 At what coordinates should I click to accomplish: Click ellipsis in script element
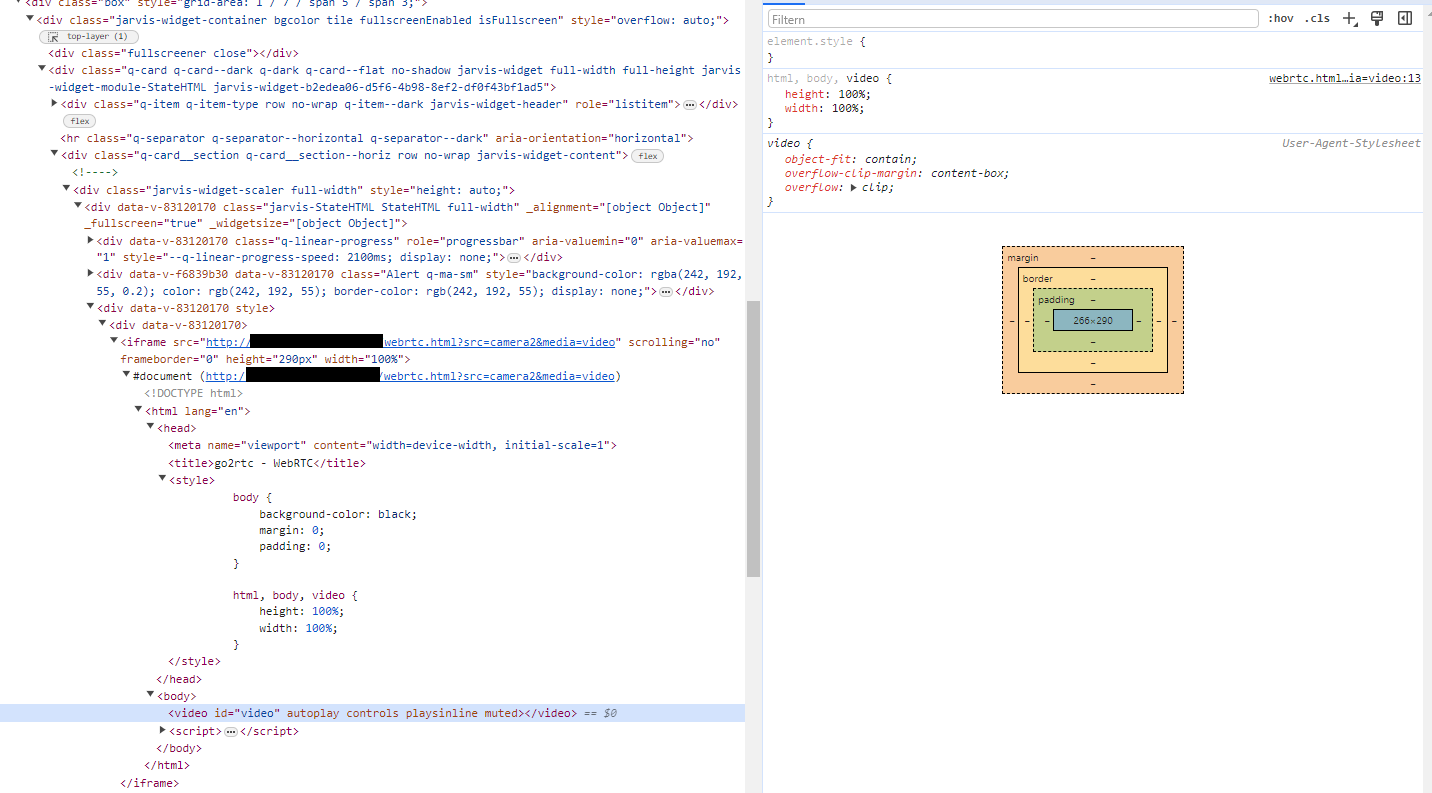pos(230,731)
